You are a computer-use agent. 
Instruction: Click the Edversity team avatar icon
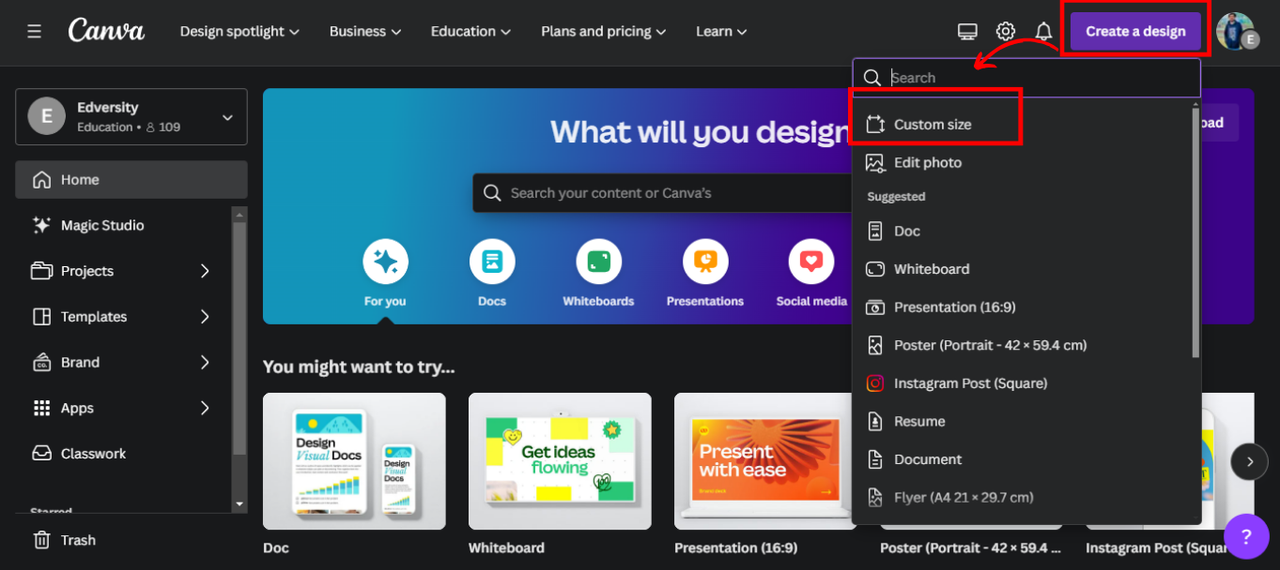click(46, 116)
